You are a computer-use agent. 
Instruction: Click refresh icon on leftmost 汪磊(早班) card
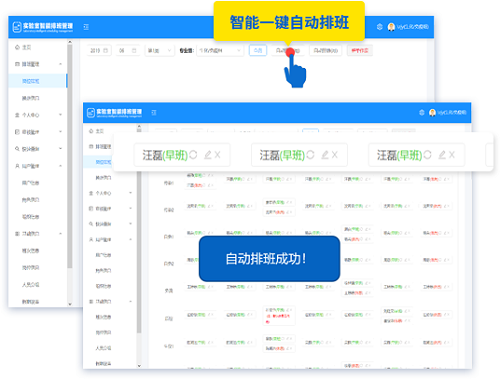[193, 155]
